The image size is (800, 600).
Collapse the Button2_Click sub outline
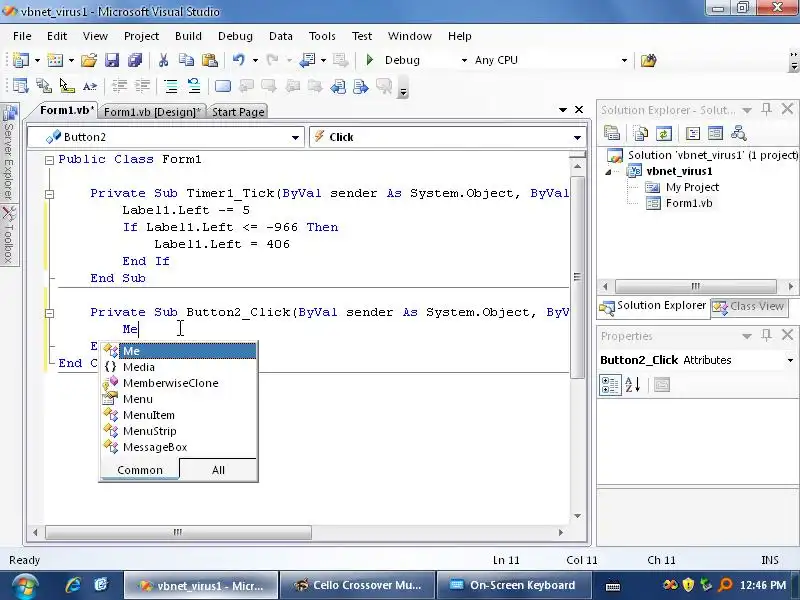point(49,313)
